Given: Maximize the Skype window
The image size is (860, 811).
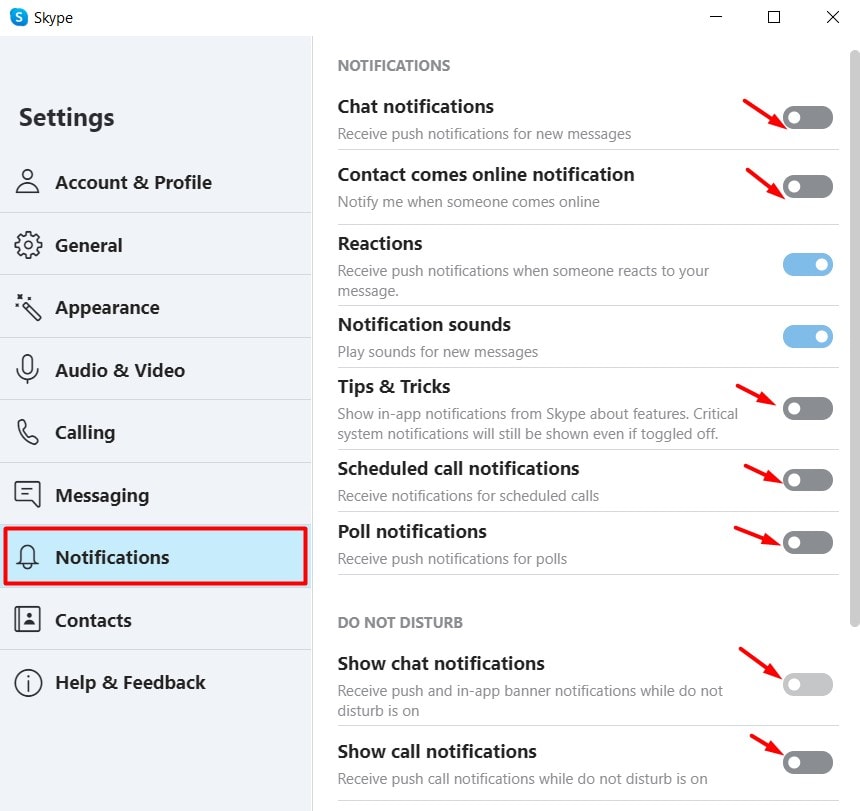Looking at the screenshot, I should click(774, 17).
